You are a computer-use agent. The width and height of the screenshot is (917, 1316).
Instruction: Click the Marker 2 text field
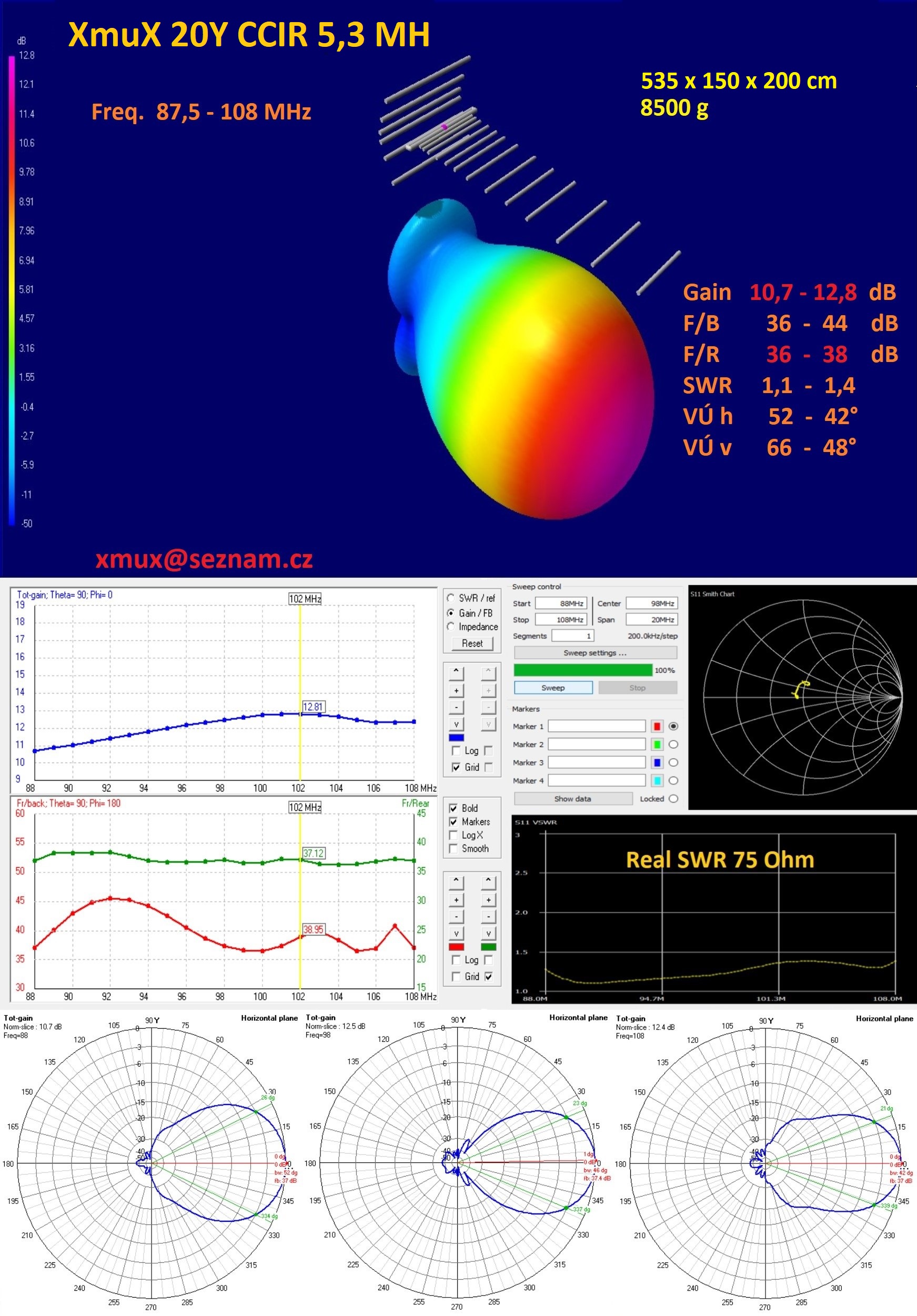click(x=597, y=744)
